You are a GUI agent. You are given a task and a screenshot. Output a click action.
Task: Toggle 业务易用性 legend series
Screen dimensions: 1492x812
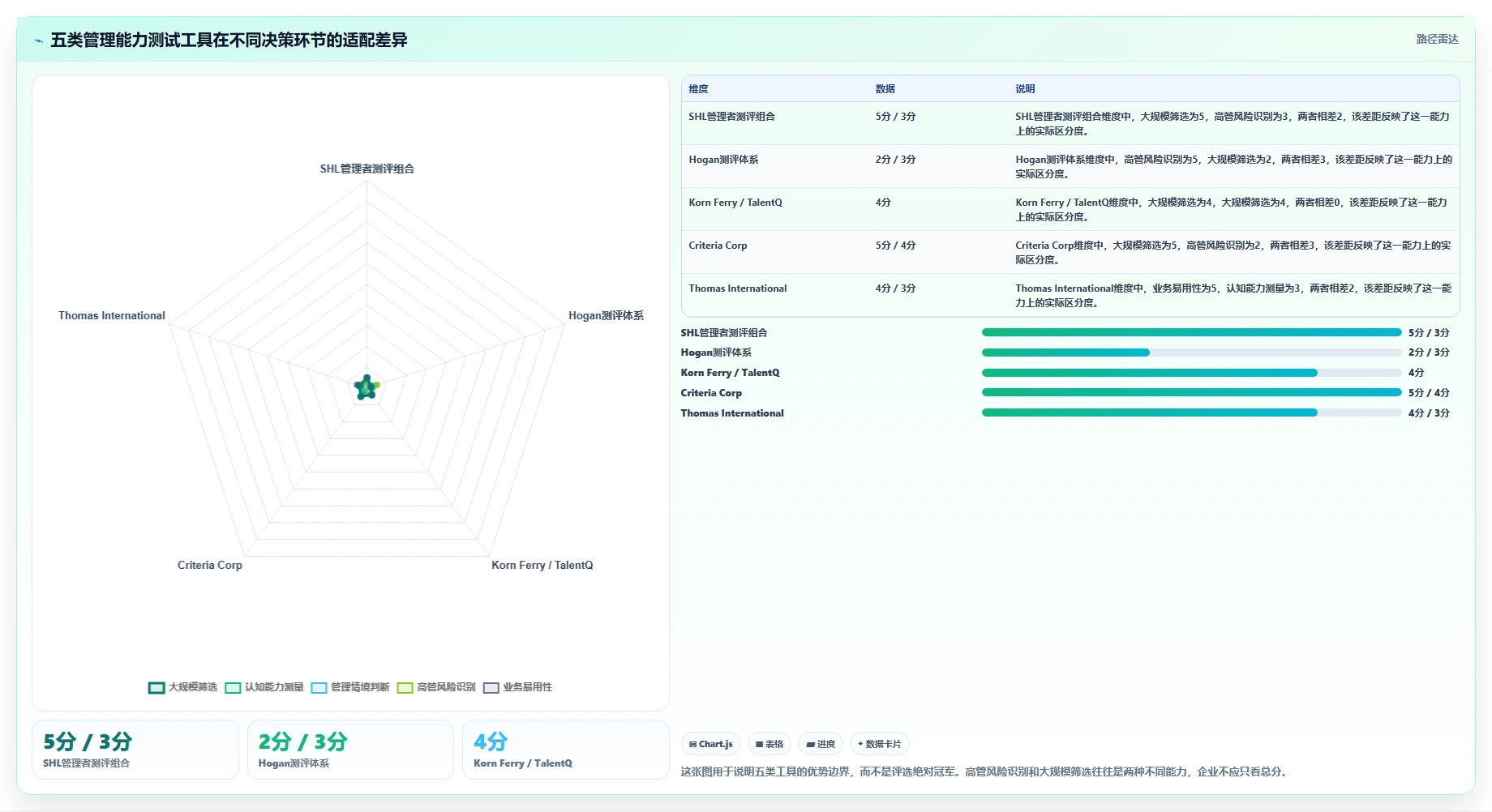tap(517, 687)
